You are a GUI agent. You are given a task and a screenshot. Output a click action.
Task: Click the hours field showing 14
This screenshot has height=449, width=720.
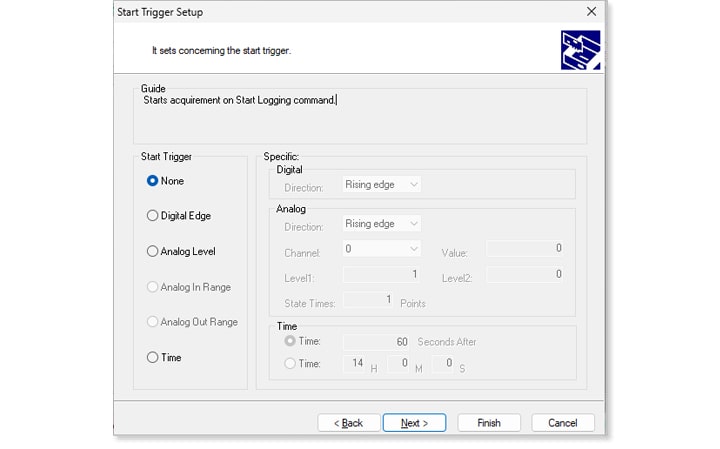354,363
